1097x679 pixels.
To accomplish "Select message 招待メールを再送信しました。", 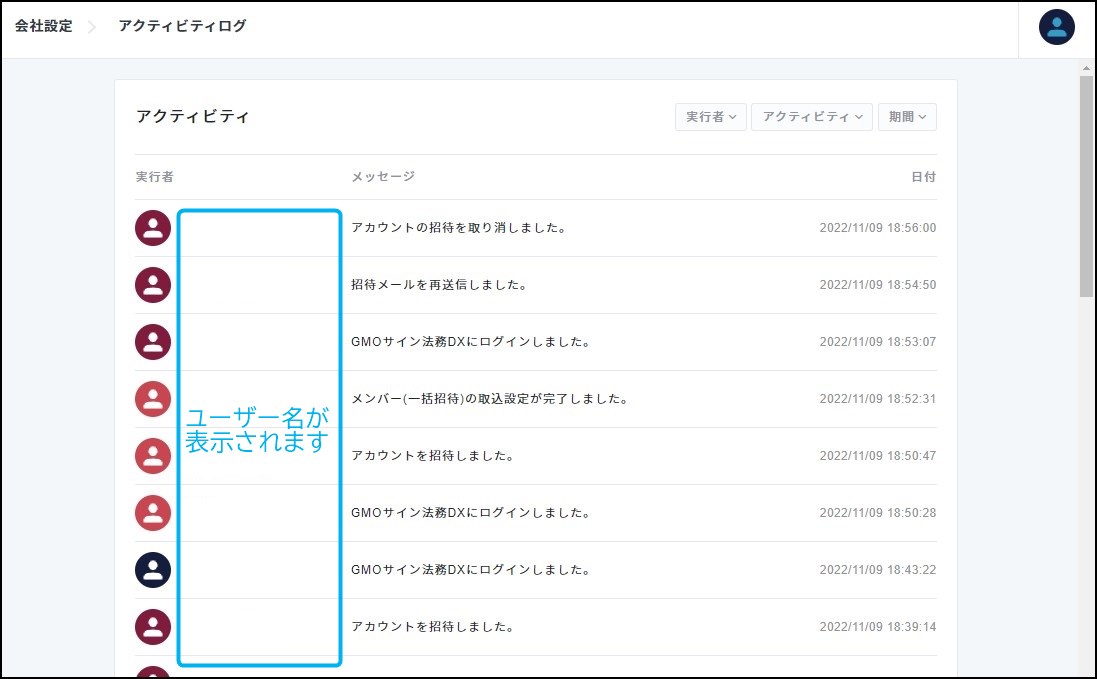I will [x=439, y=285].
